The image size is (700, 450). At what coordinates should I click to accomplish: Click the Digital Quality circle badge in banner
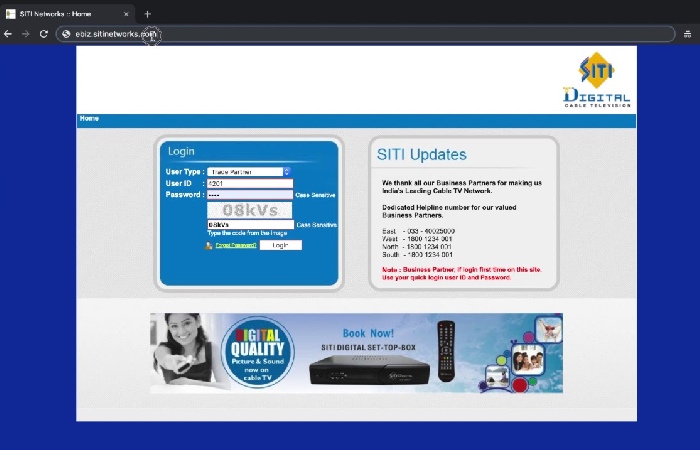258,352
